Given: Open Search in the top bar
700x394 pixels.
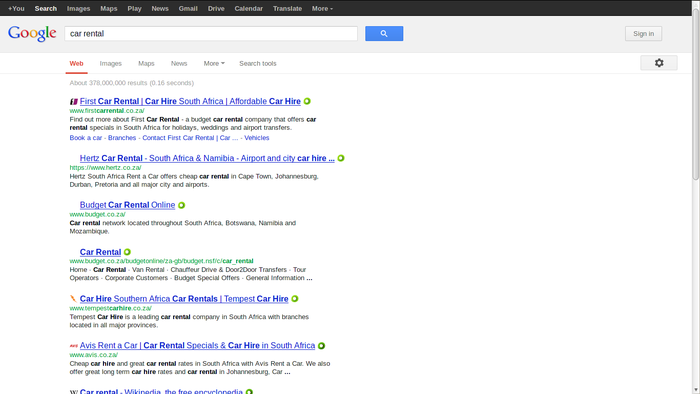Looking at the screenshot, I should (x=46, y=8).
